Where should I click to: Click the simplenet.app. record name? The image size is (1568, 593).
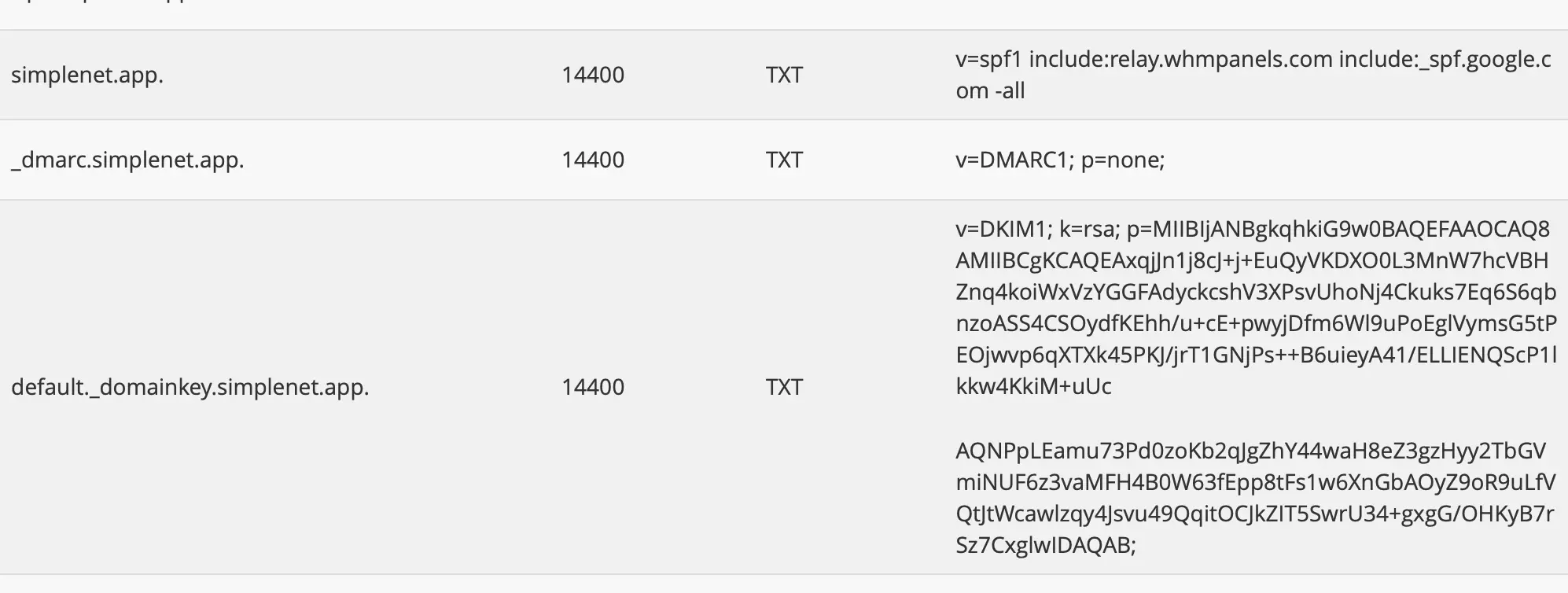(87, 76)
